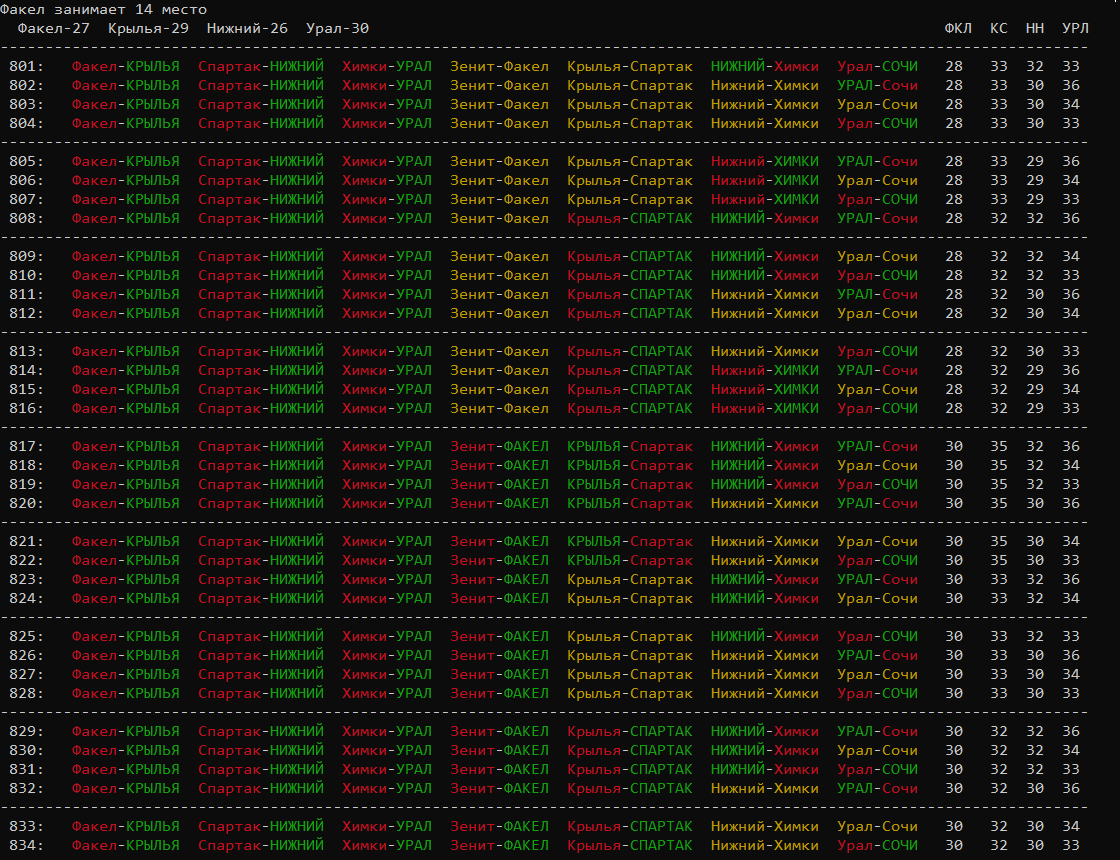Select 'УРАЛ-Сочи' in row 814
Viewport: 1120px width, 860px height.
877,371
